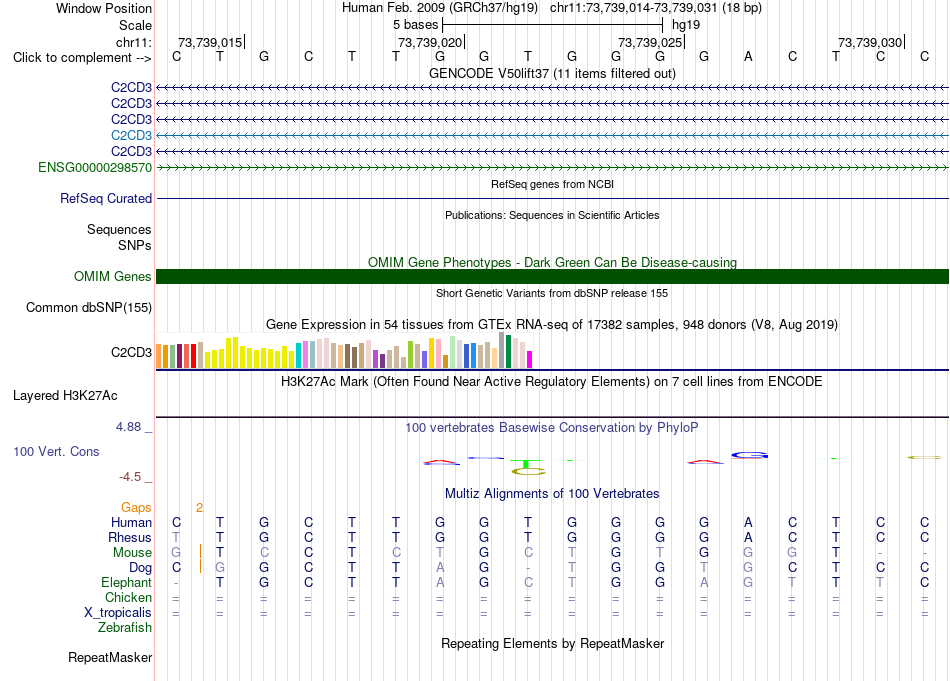This screenshot has height=681, width=950.
Task: Click the orange gap count '2'
Action: pos(199,508)
